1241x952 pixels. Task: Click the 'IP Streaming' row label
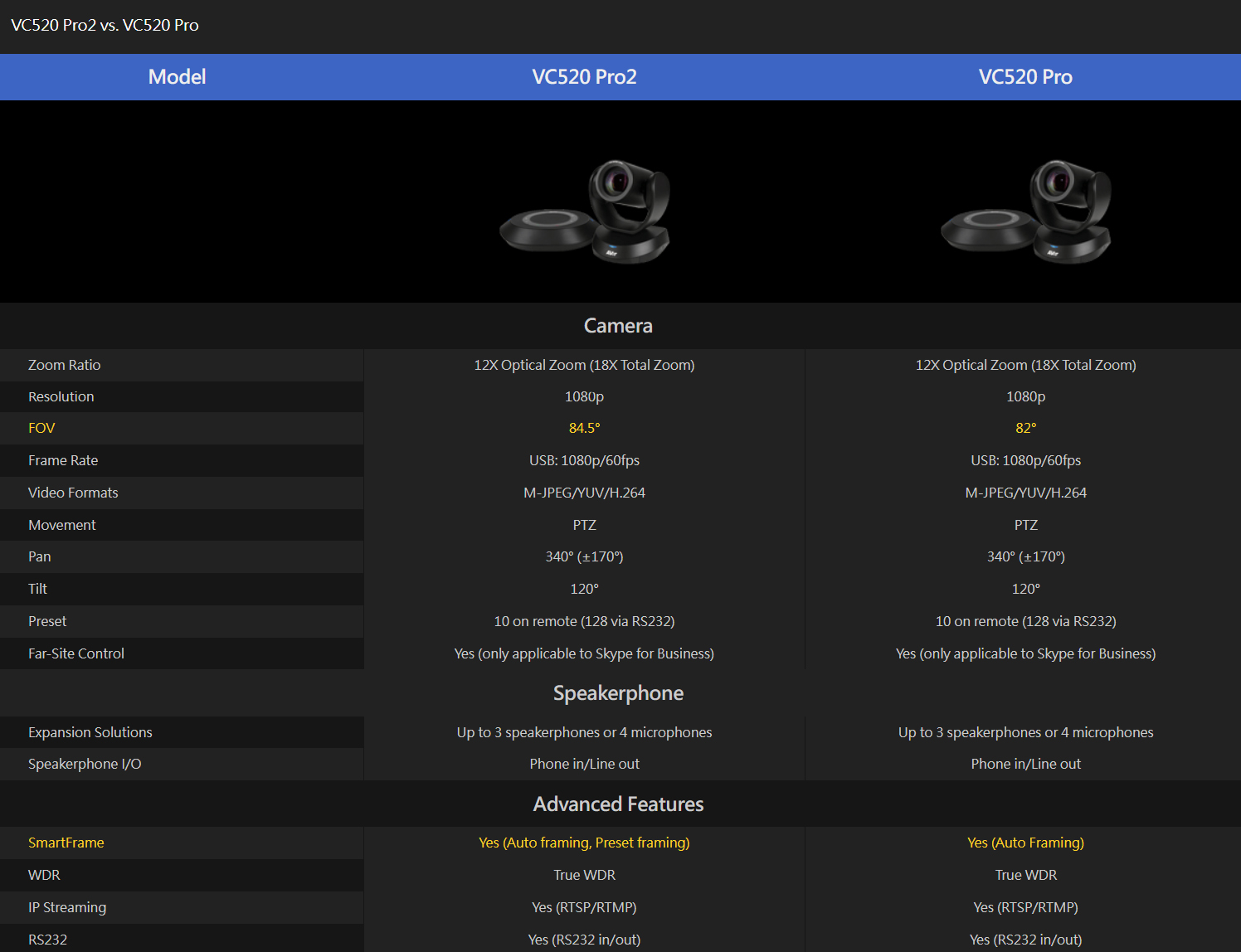(x=67, y=907)
